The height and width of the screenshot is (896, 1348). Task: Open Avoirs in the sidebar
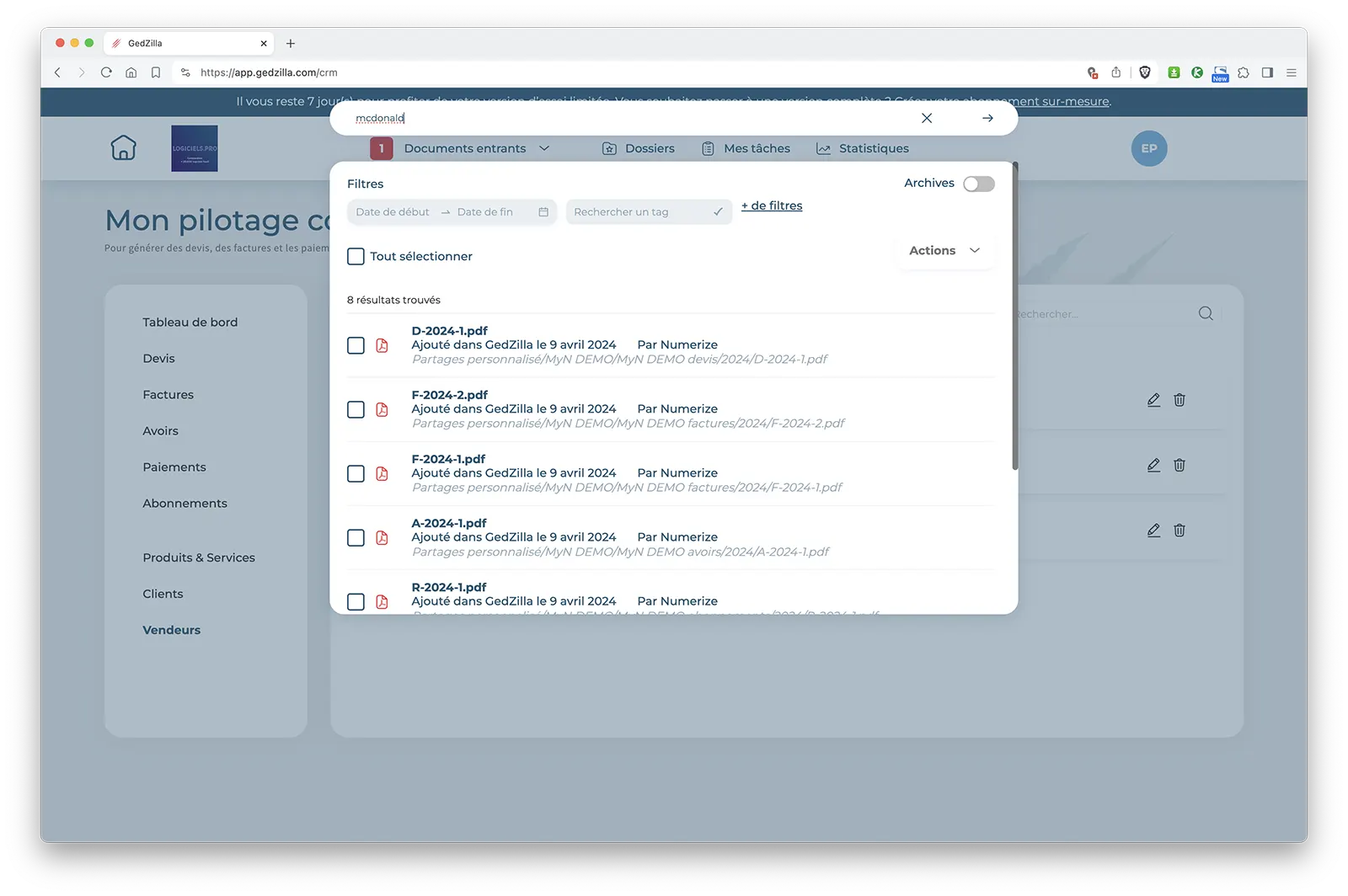pos(161,430)
